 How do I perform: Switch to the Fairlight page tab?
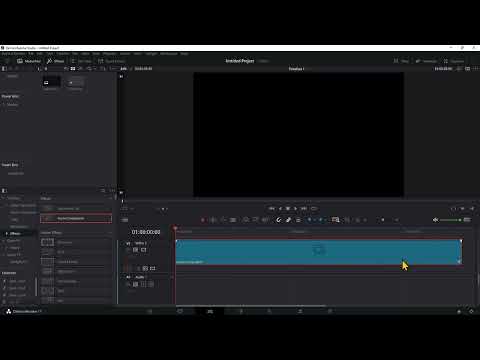tap(300, 311)
